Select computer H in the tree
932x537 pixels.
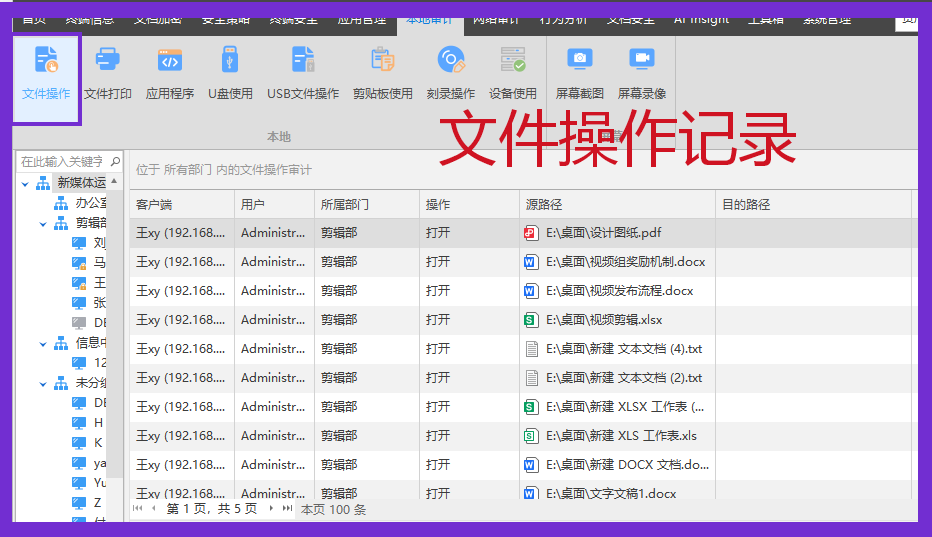click(88, 422)
